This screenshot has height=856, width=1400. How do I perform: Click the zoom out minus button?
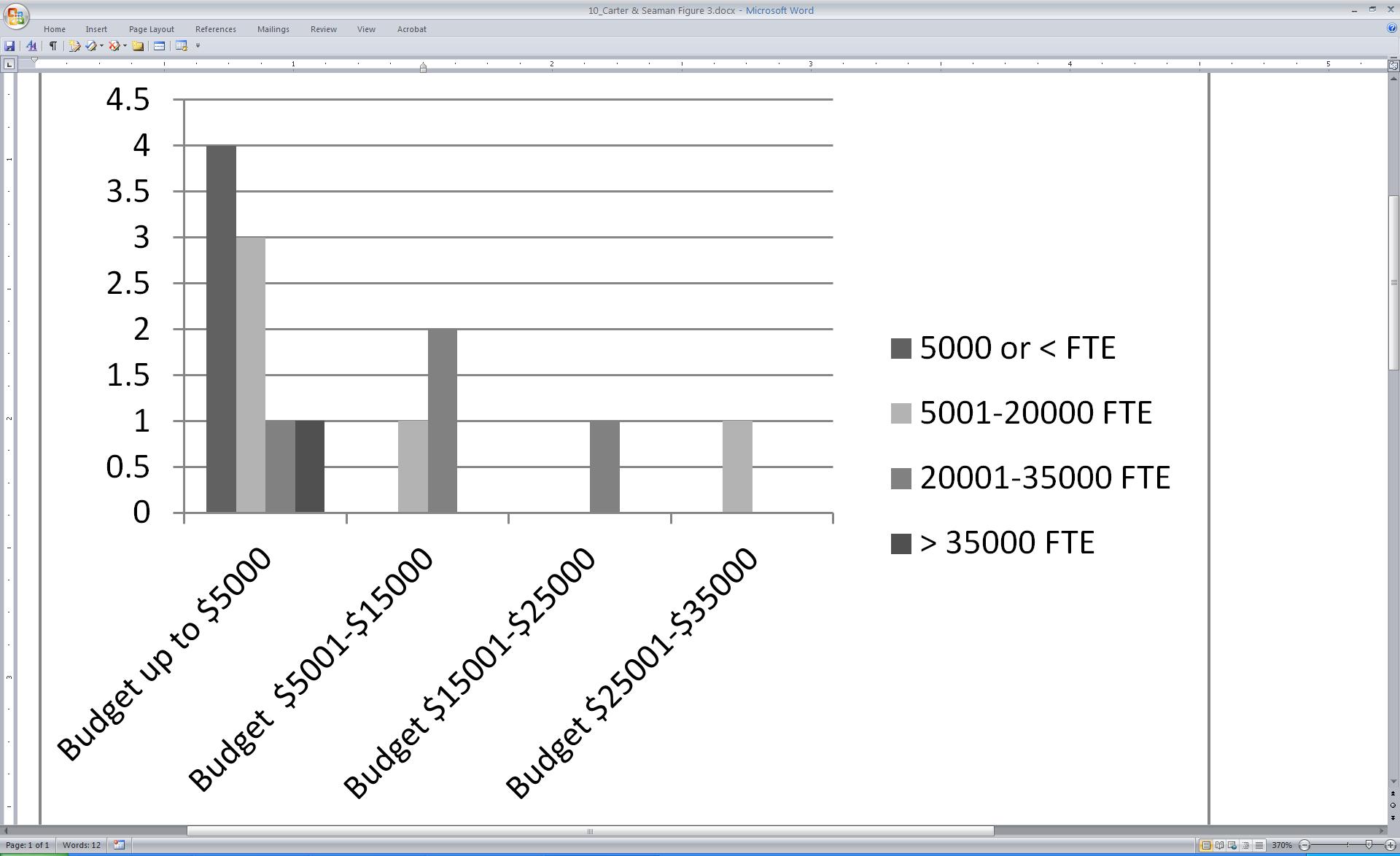coord(1304,845)
